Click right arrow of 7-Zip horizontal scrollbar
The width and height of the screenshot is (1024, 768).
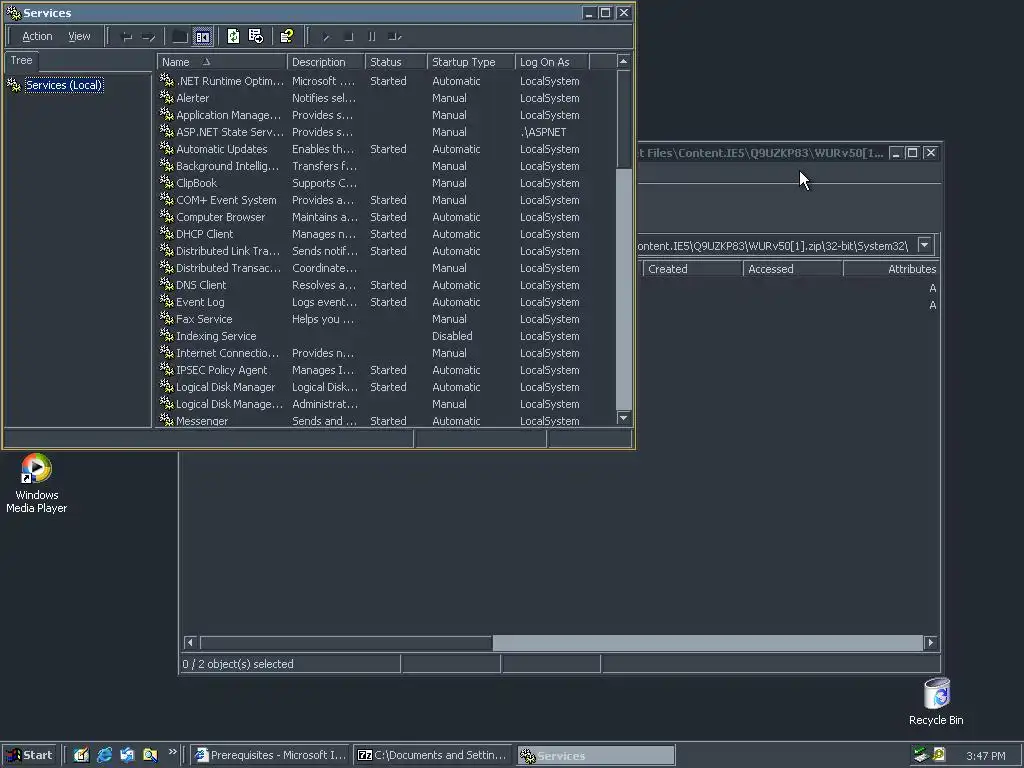931,643
